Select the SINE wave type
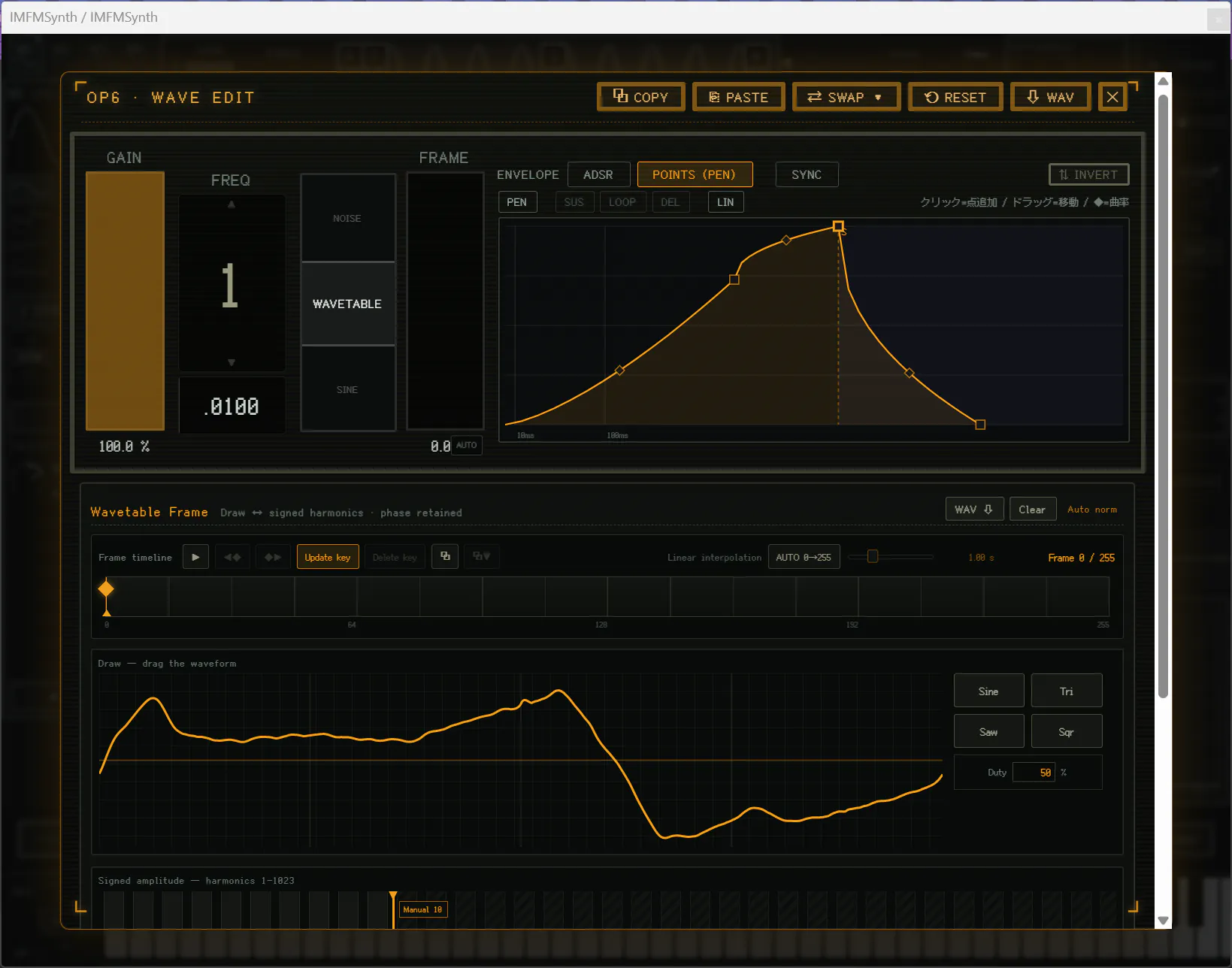The width and height of the screenshot is (1232, 968). pos(347,389)
